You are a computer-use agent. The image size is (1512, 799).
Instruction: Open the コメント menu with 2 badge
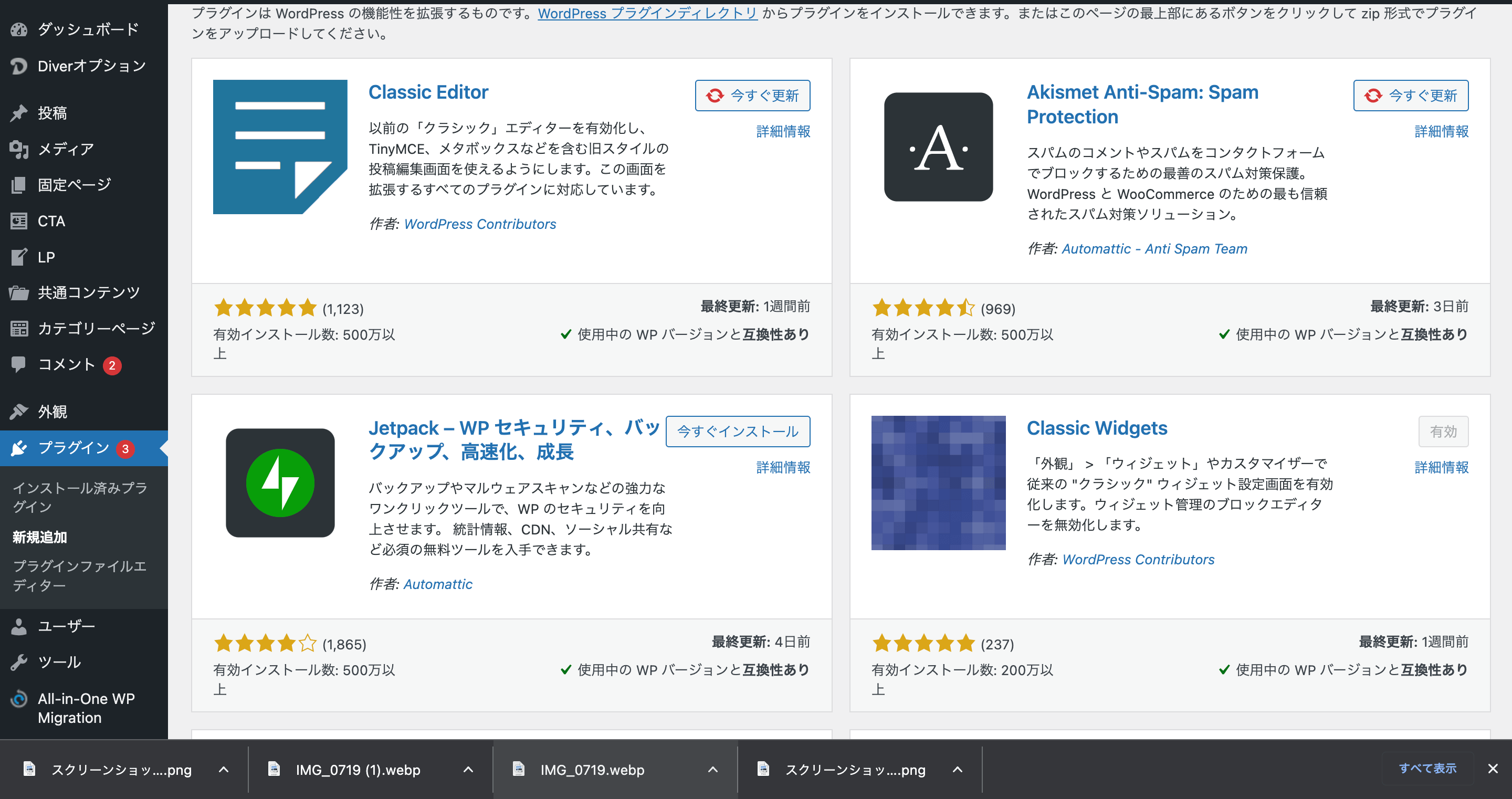(84, 364)
